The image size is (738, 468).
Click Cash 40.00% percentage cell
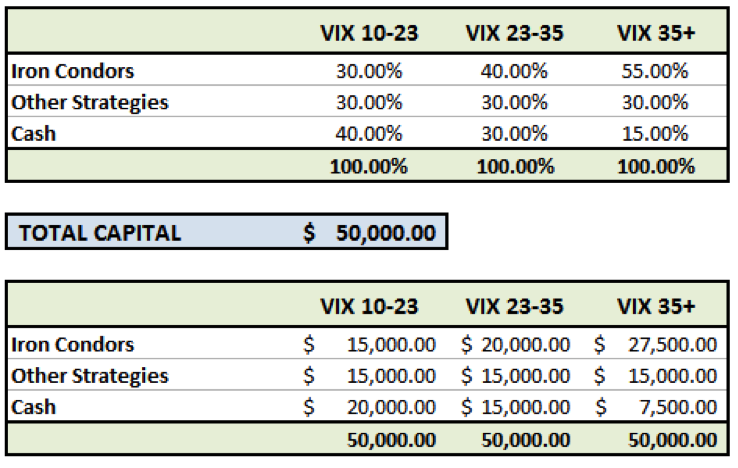coord(369,134)
